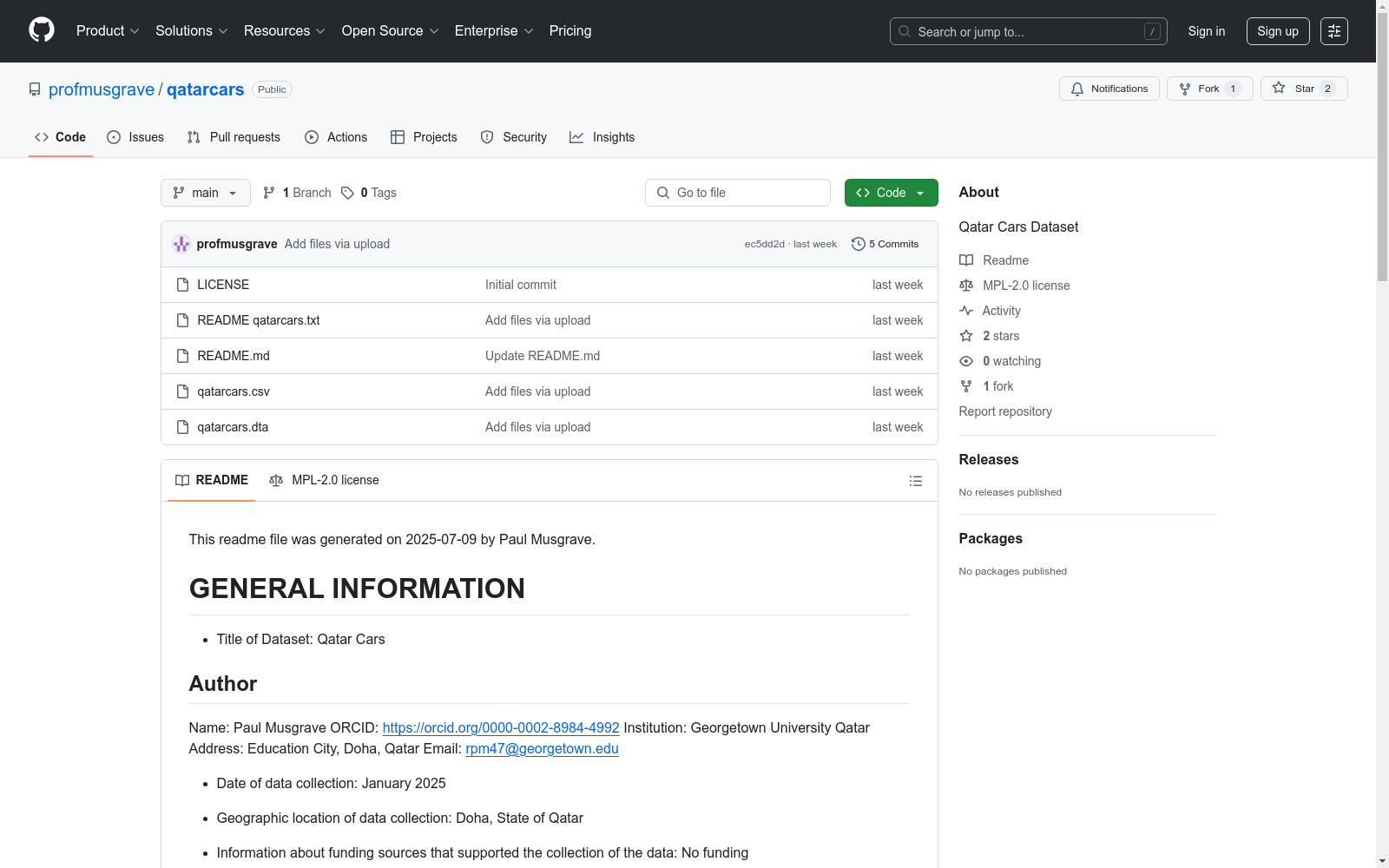
Task: Click the tag icon beside Tags
Action: pyautogui.click(x=347, y=193)
